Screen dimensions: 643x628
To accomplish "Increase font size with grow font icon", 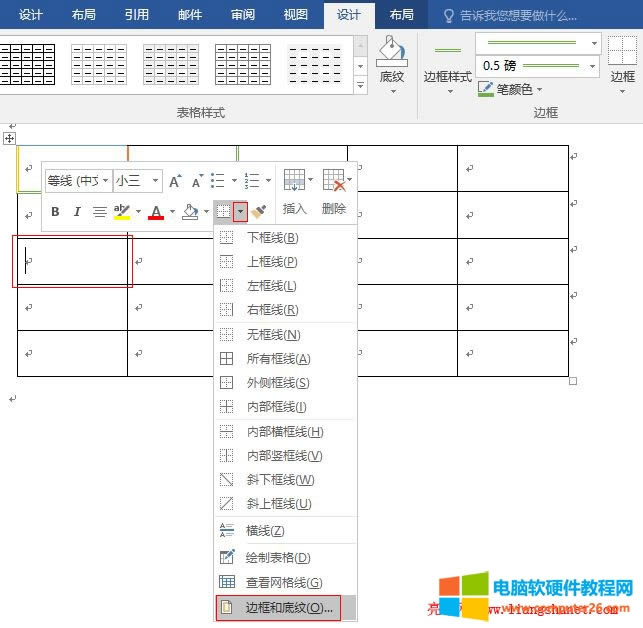I will [x=175, y=181].
